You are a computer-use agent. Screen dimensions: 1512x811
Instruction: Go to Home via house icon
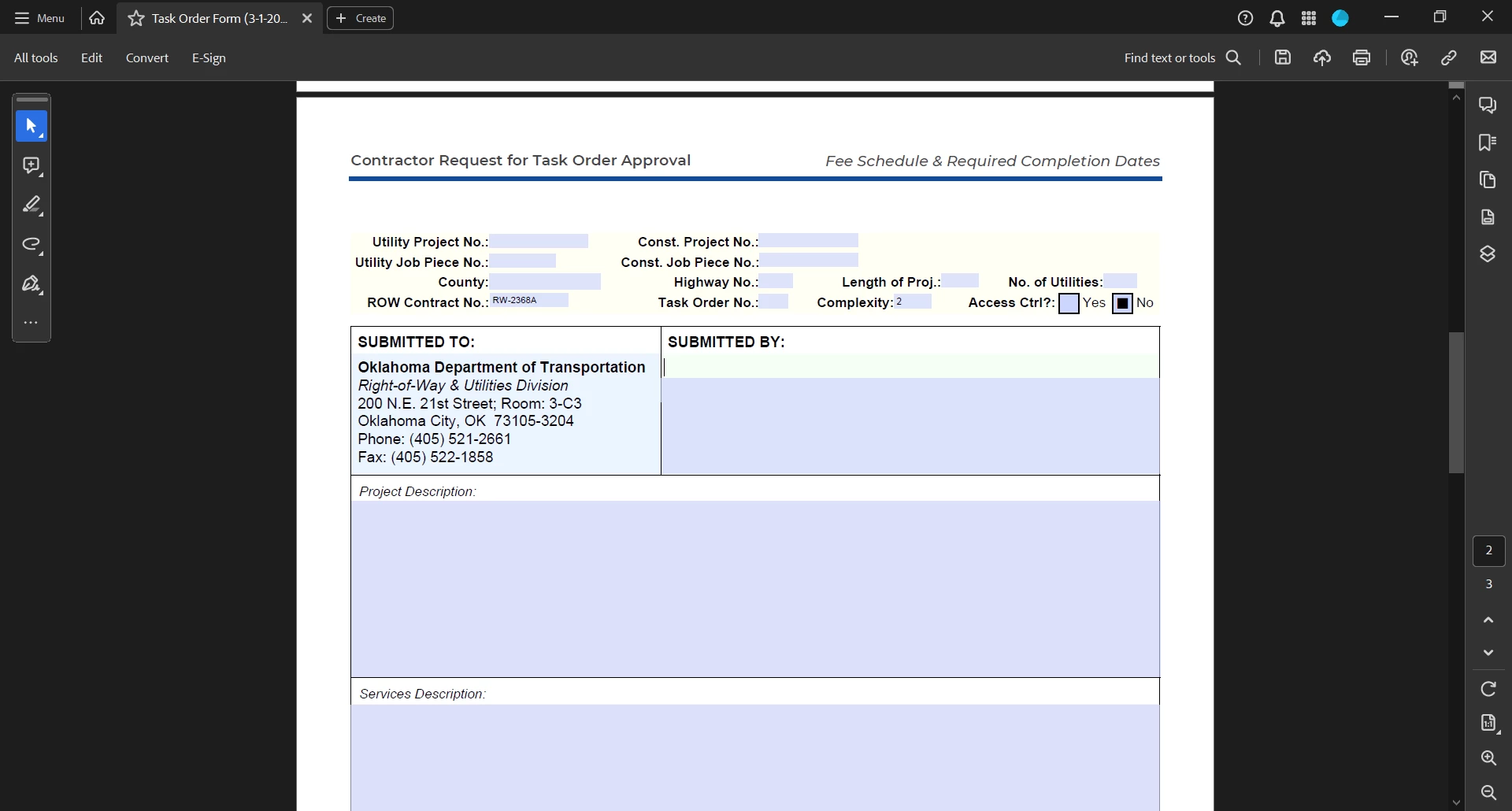pos(97,17)
